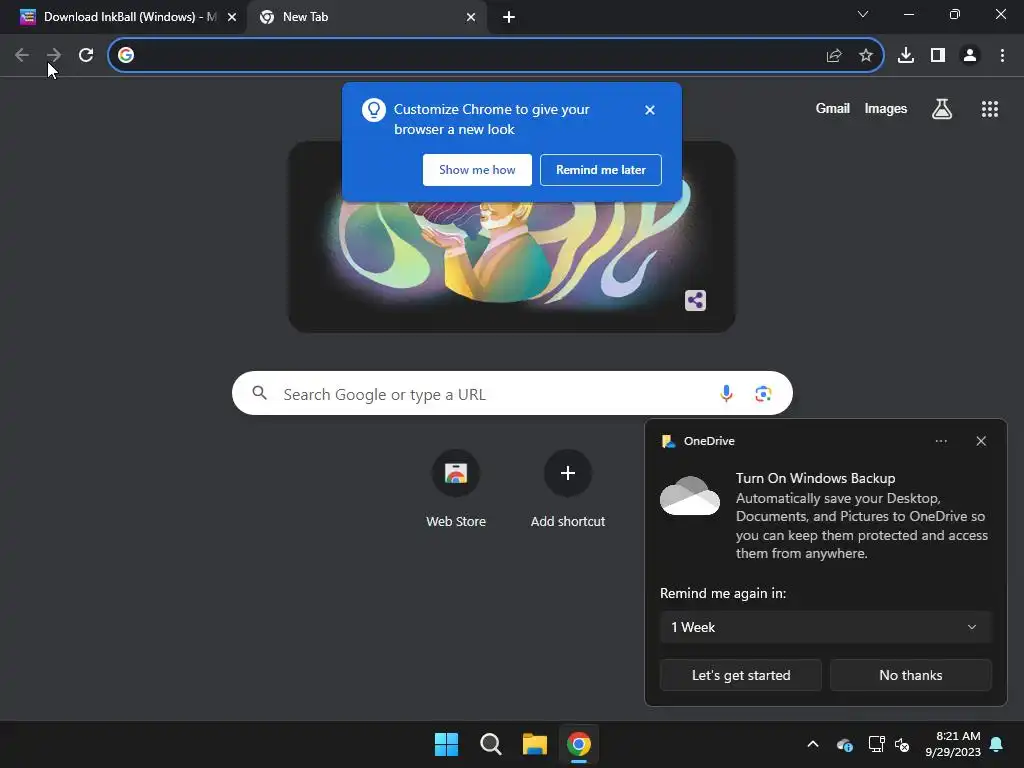Share this page via address bar icon
Image resolution: width=1024 pixels, height=768 pixels.
tap(834, 56)
